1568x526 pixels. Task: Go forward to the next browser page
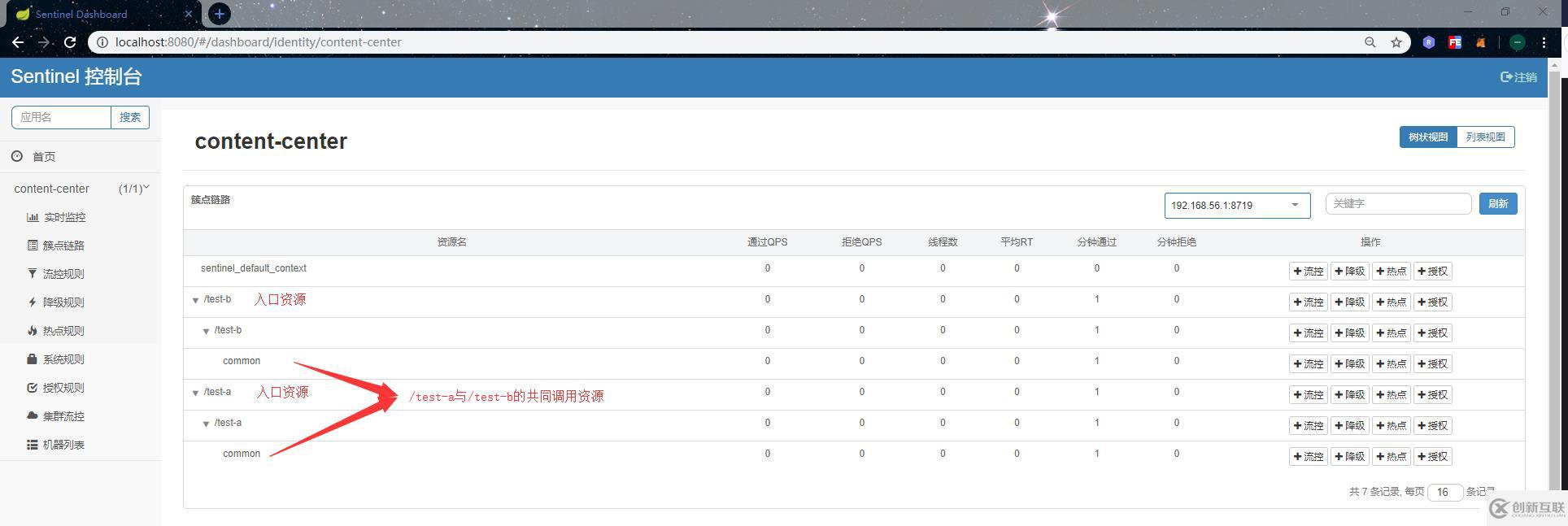point(44,42)
